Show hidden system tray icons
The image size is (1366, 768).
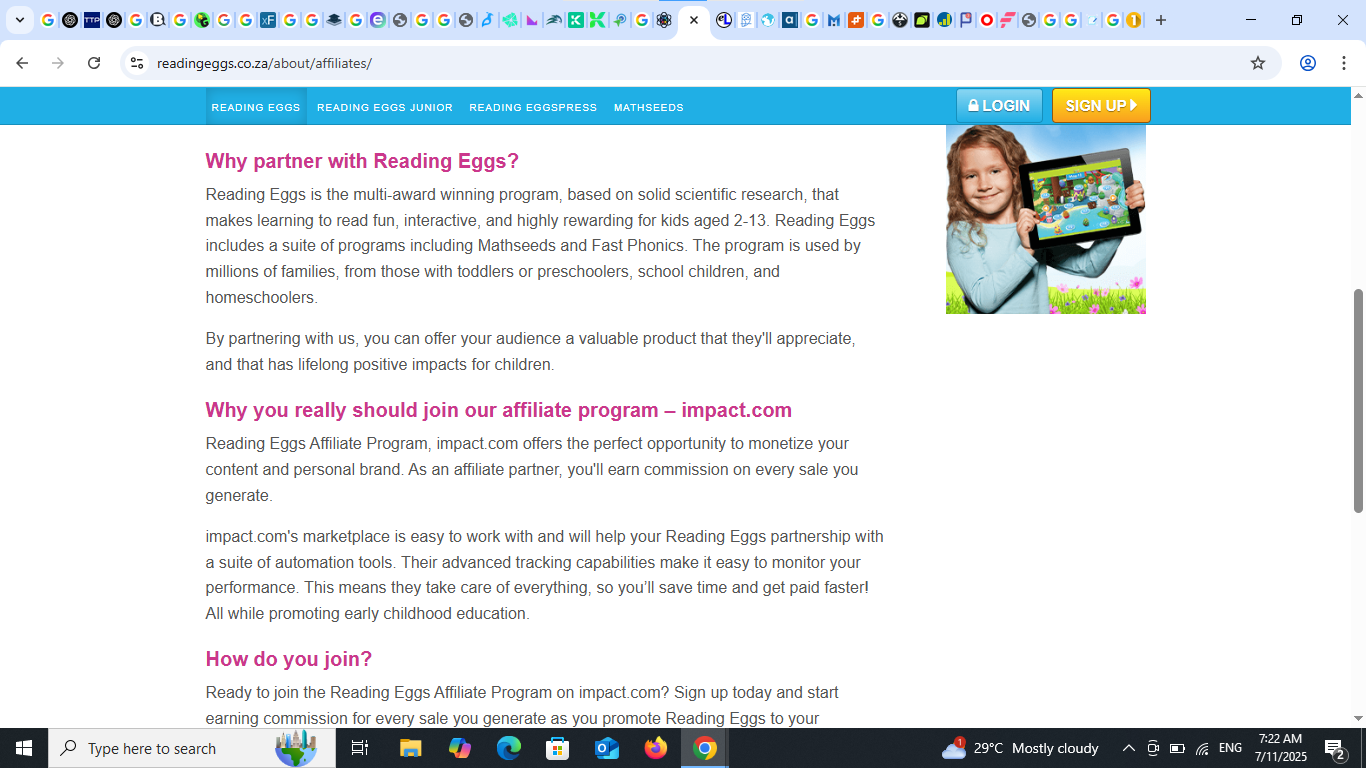[x=1129, y=748]
